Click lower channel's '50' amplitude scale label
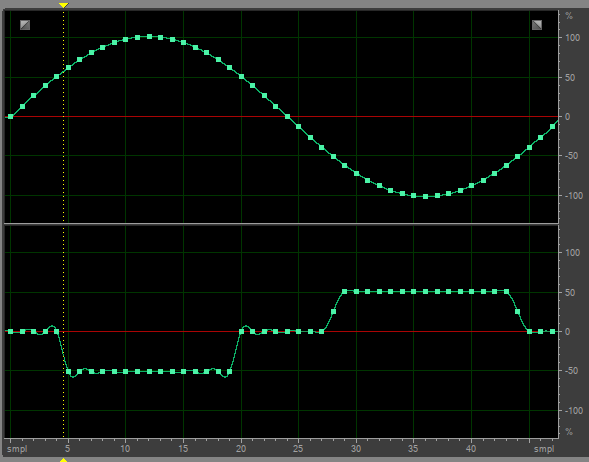 point(570,293)
